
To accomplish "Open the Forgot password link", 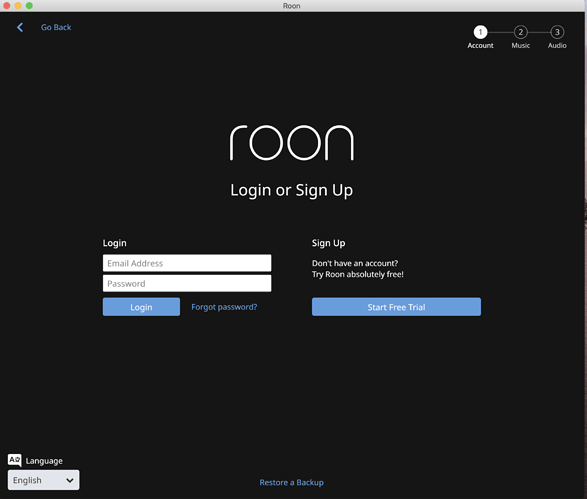I will pos(224,307).
